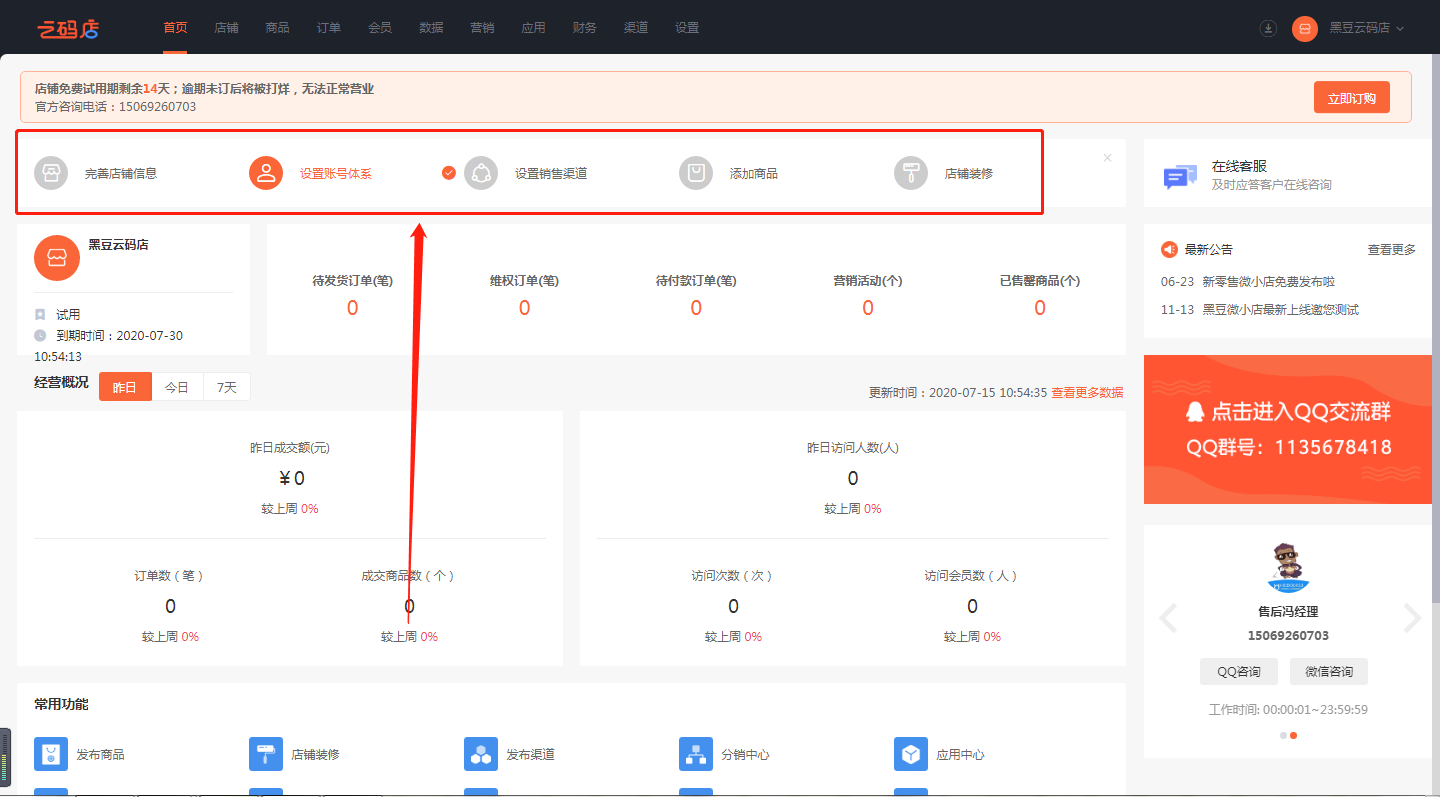Click the 设置账号体系 user icon
This screenshot has height=797, width=1440.
(266, 173)
